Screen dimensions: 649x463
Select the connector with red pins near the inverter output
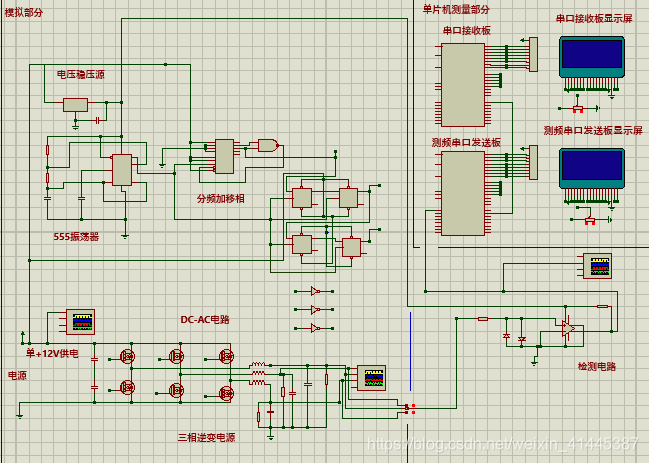coord(410,409)
